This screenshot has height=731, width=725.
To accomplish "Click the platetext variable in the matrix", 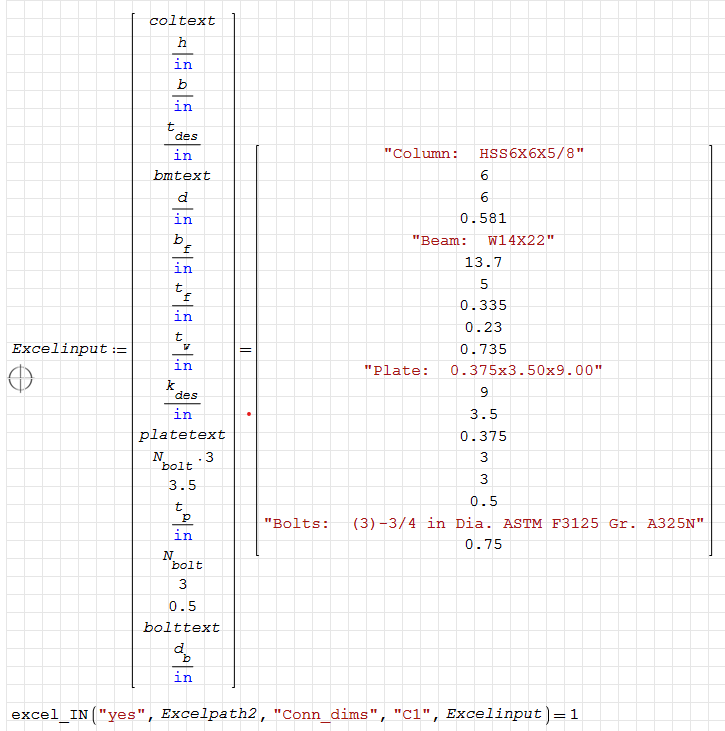I will pyautogui.click(x=182, y=435).
